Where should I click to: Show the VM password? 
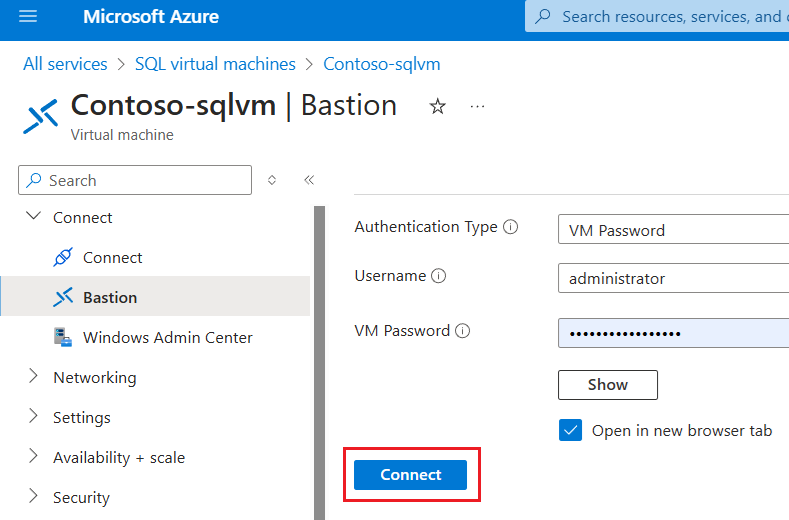click(x=607, y=385)
